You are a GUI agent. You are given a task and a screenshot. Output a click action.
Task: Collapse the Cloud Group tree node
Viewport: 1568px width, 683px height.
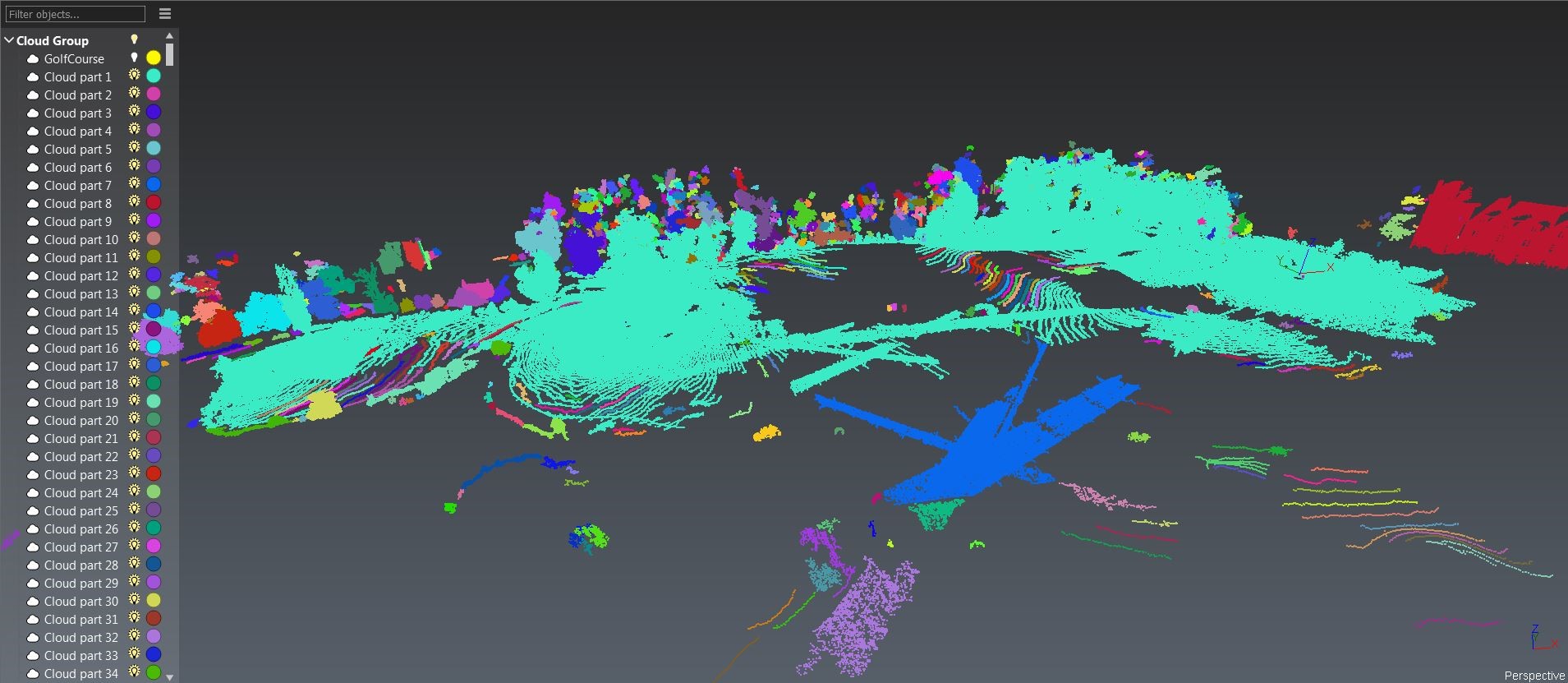coord(9,40)
